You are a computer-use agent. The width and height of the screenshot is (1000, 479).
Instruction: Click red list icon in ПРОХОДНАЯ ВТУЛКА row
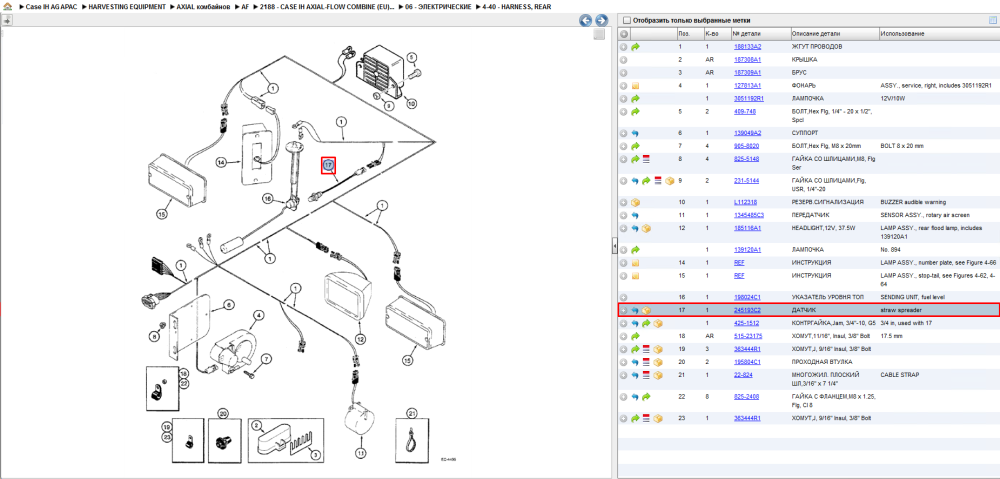(646, 362)
